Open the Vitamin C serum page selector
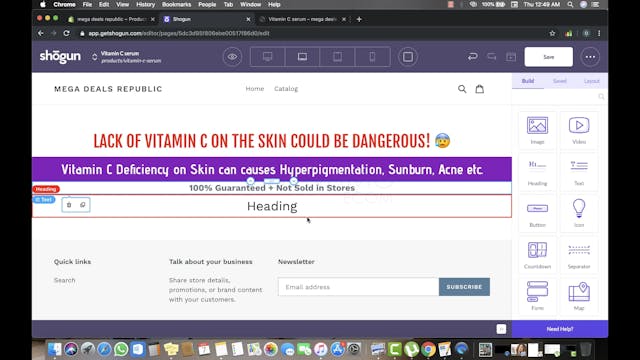Viewport: 640px width, 360px height. click(127, 57)
